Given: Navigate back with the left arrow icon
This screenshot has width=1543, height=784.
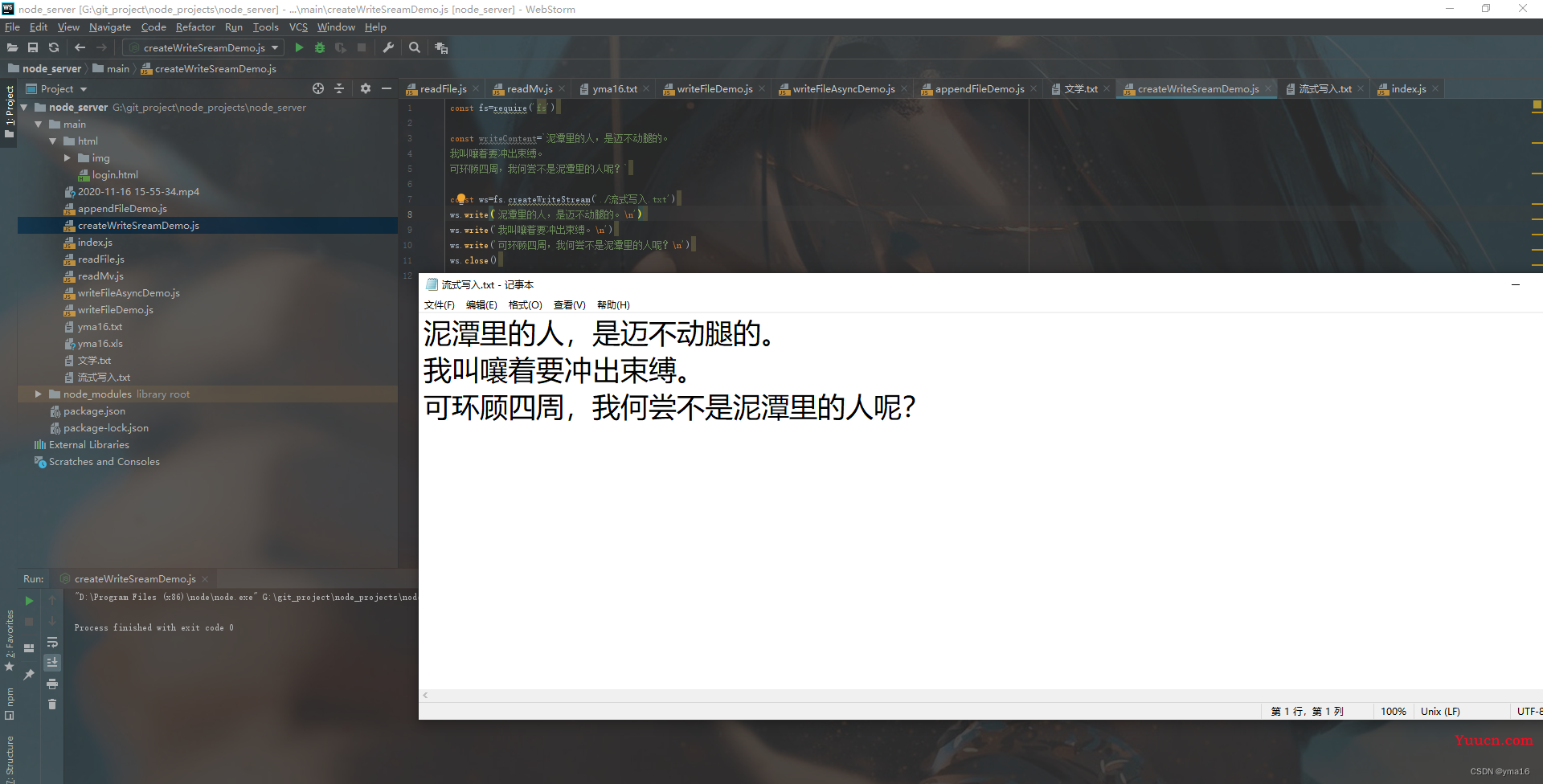Looking at the screenshot, I should point(80,47).
